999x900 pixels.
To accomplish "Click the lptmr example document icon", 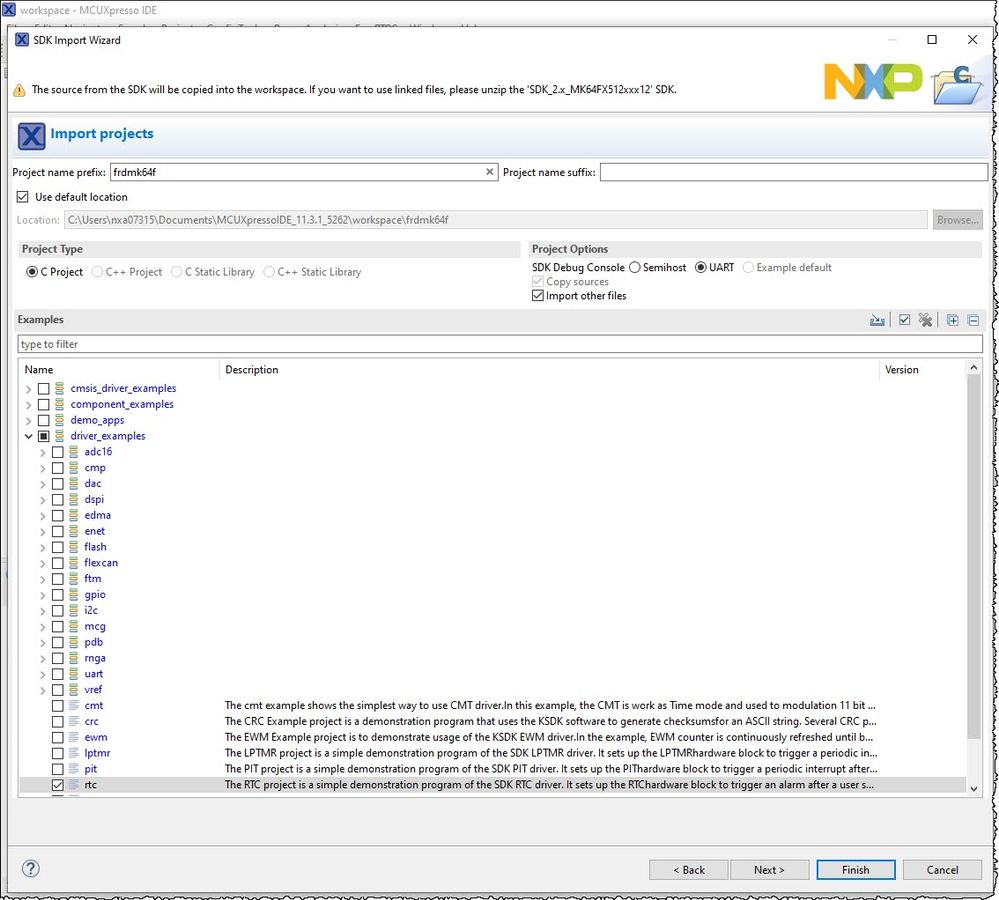I will pyautogui.click(x=73, y=753).
